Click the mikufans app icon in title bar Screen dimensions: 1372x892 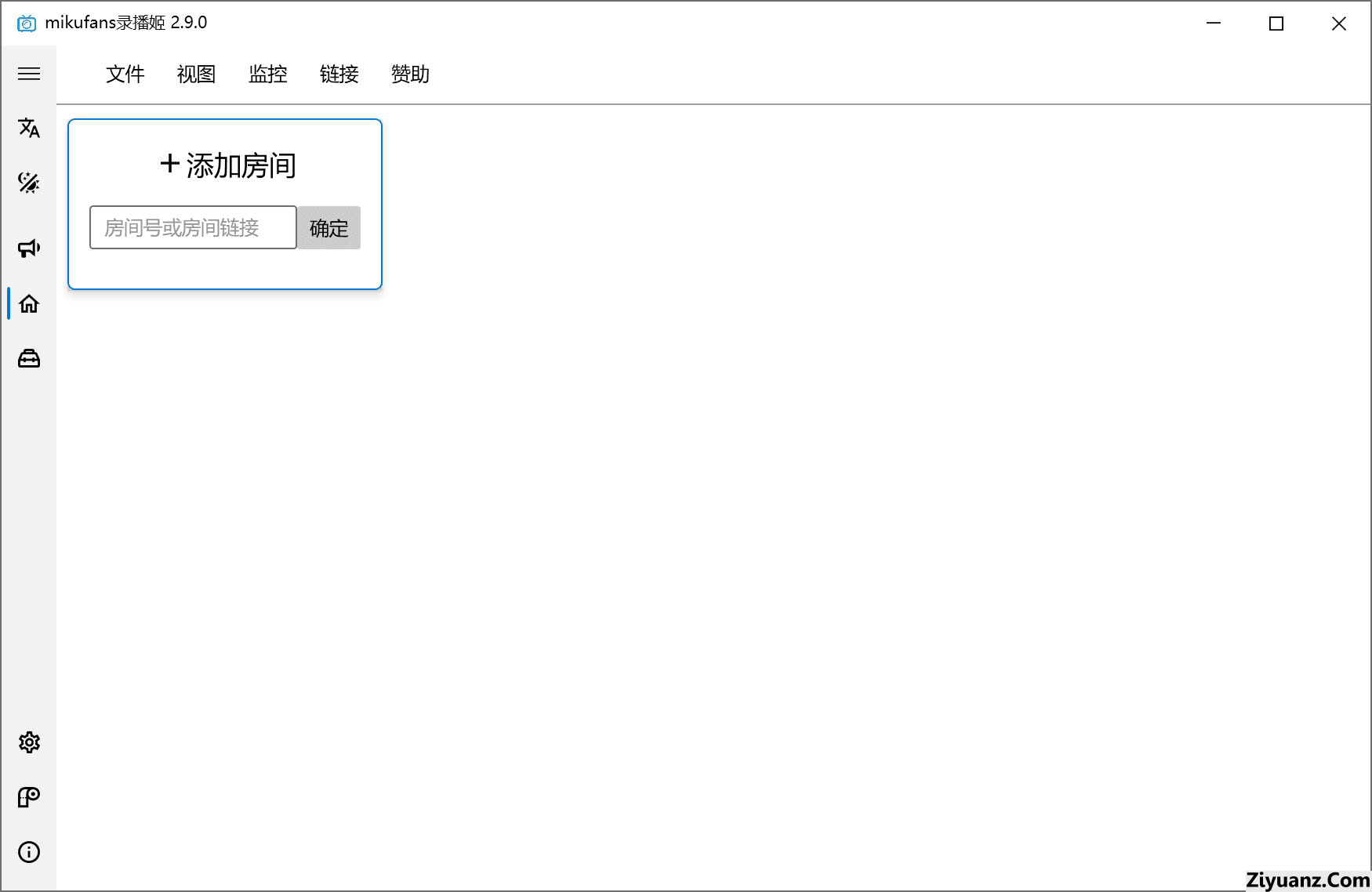(27, 24)
